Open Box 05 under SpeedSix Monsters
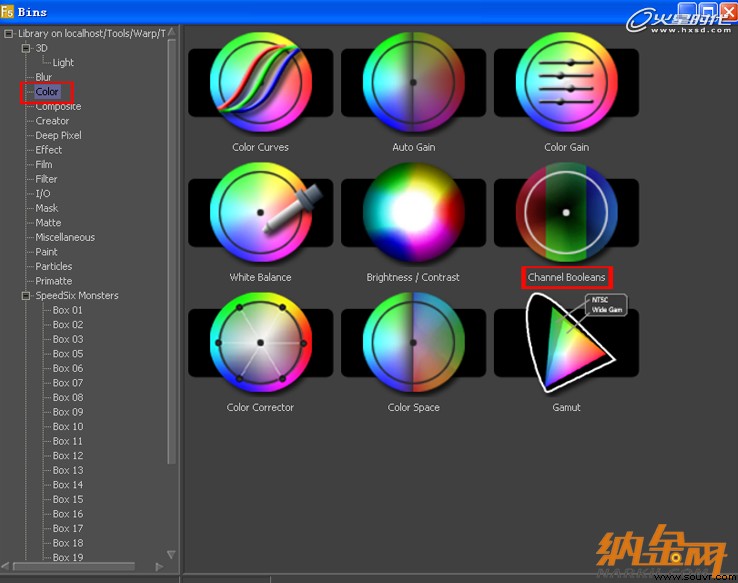738x583 pixels. pyautogui.click(x=68, y=354)
